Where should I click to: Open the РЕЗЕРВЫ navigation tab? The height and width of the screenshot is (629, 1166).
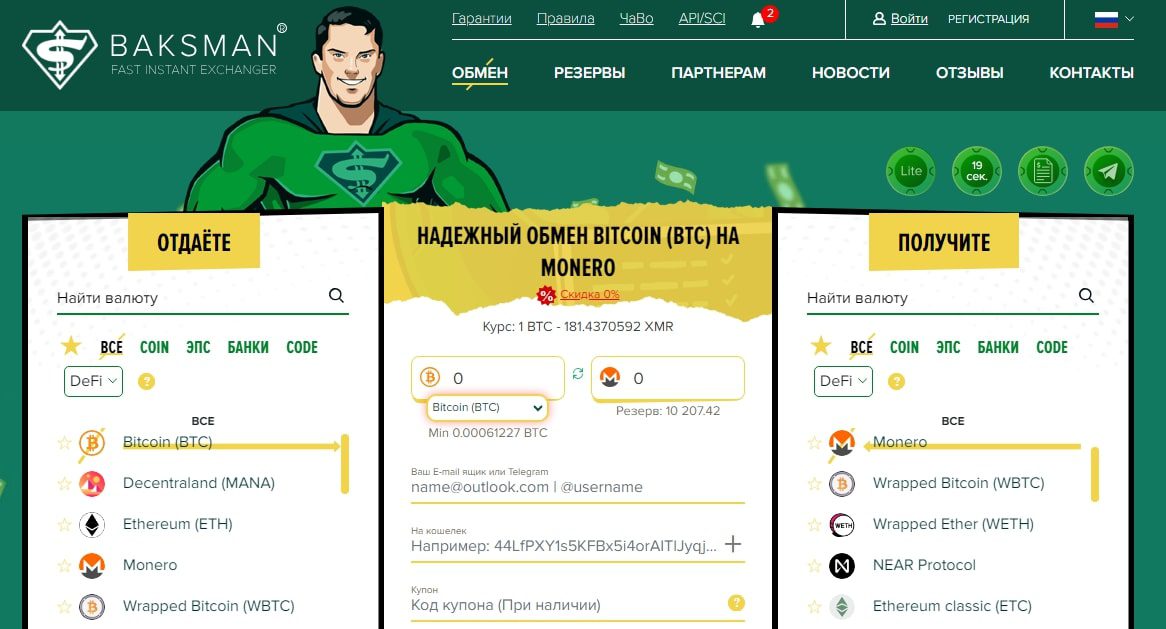coord(589,73)
